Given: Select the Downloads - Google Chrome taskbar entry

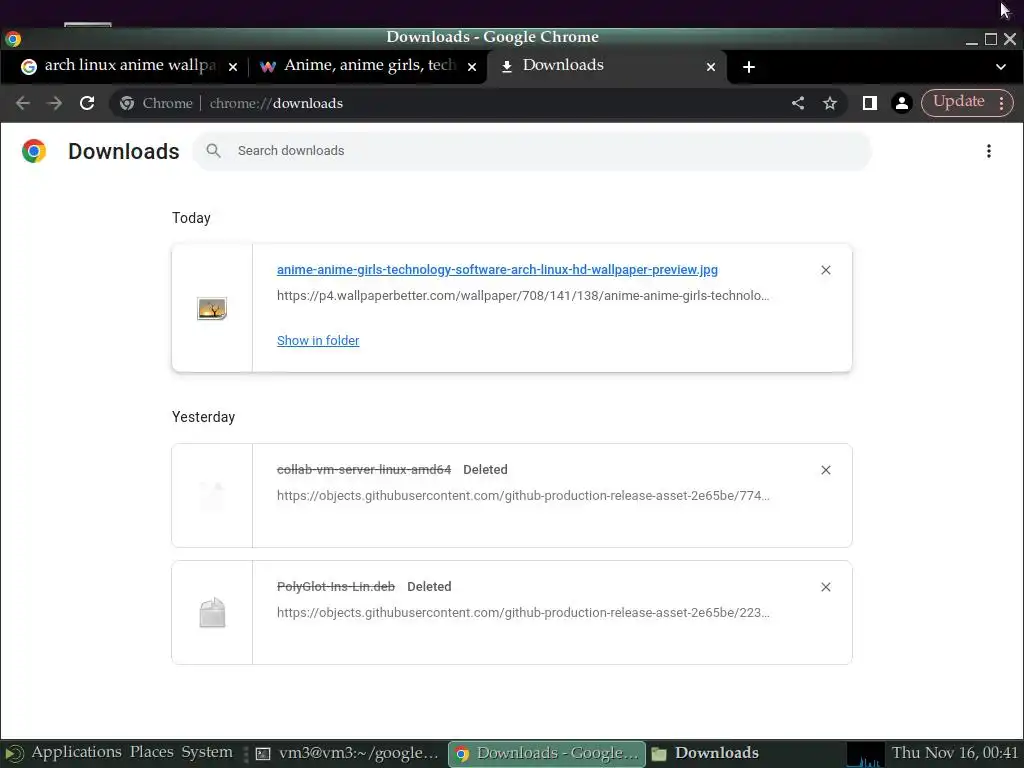Looking at the screenshot, I should [x=547, y=754].
